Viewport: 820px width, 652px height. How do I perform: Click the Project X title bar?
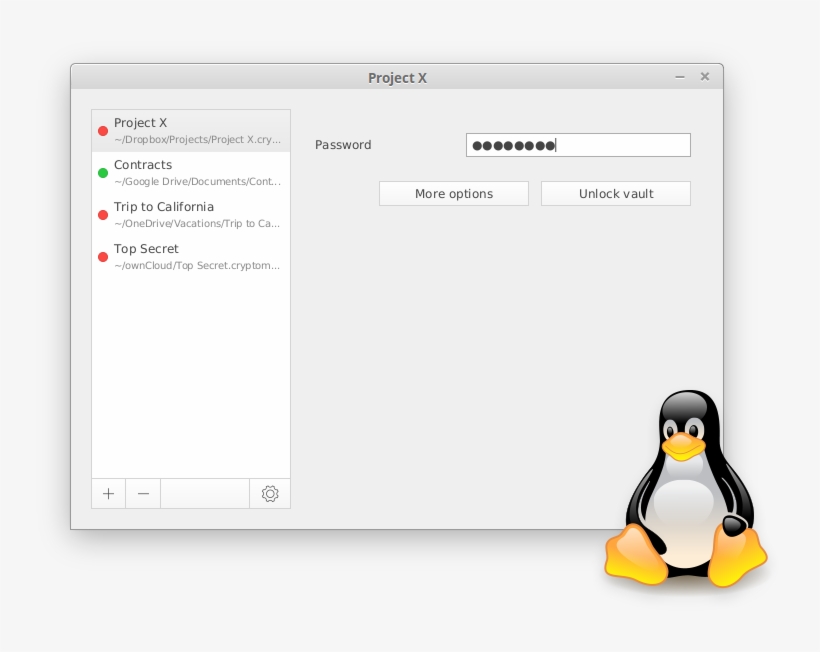397,77
